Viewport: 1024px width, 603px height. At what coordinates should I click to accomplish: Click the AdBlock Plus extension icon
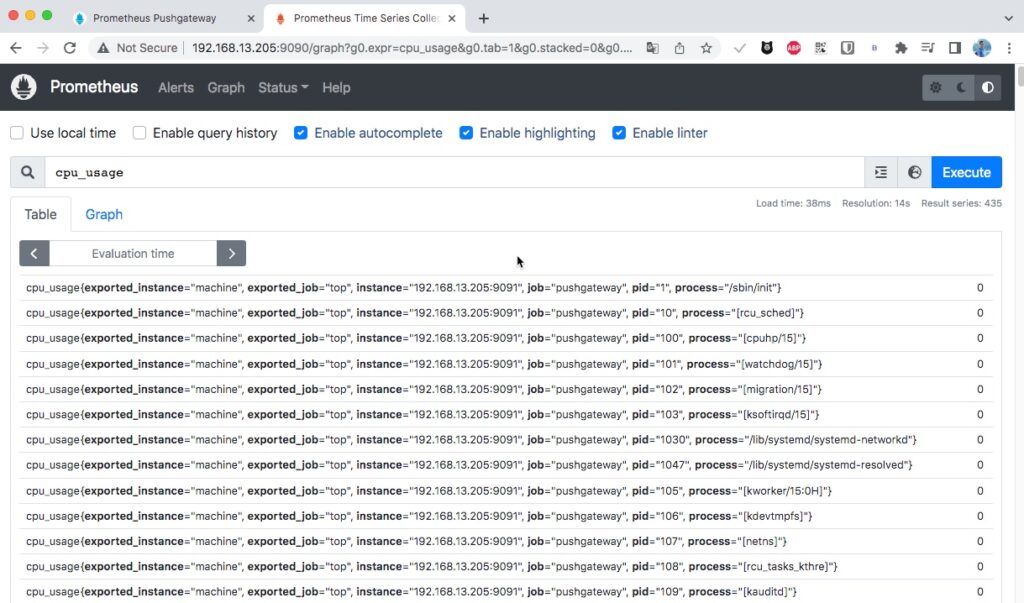click(x=793, y=48)
